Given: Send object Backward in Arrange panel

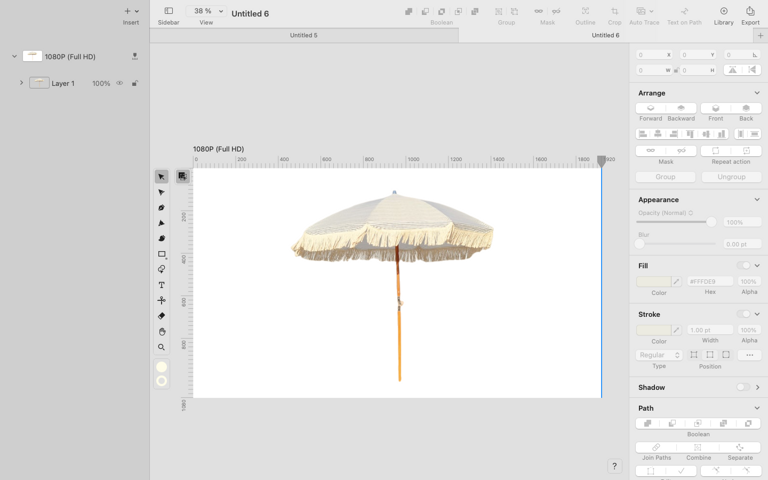Looking at the screenshot, I should coord(681,108).
